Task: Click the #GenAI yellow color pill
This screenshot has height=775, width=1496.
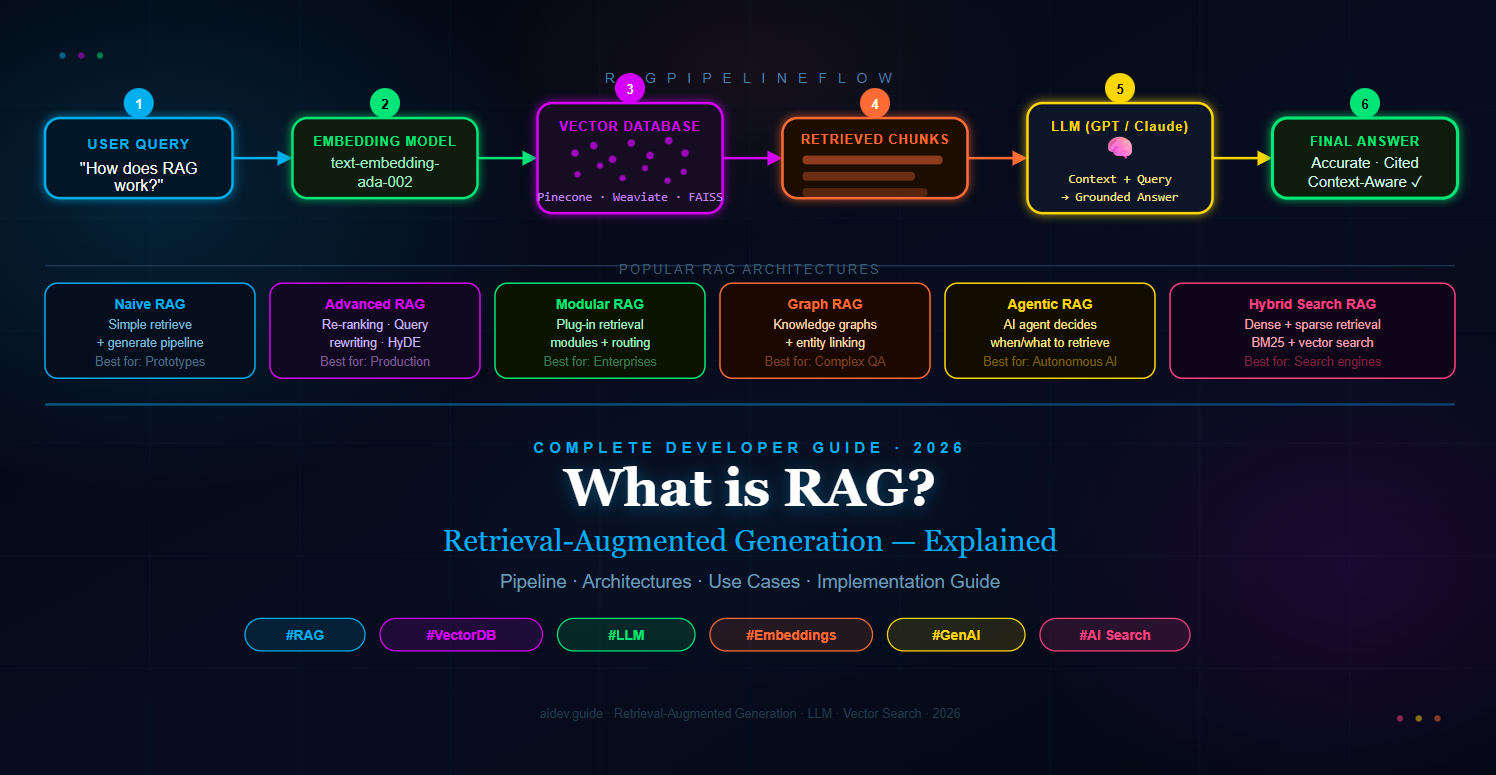Action: 956,634
